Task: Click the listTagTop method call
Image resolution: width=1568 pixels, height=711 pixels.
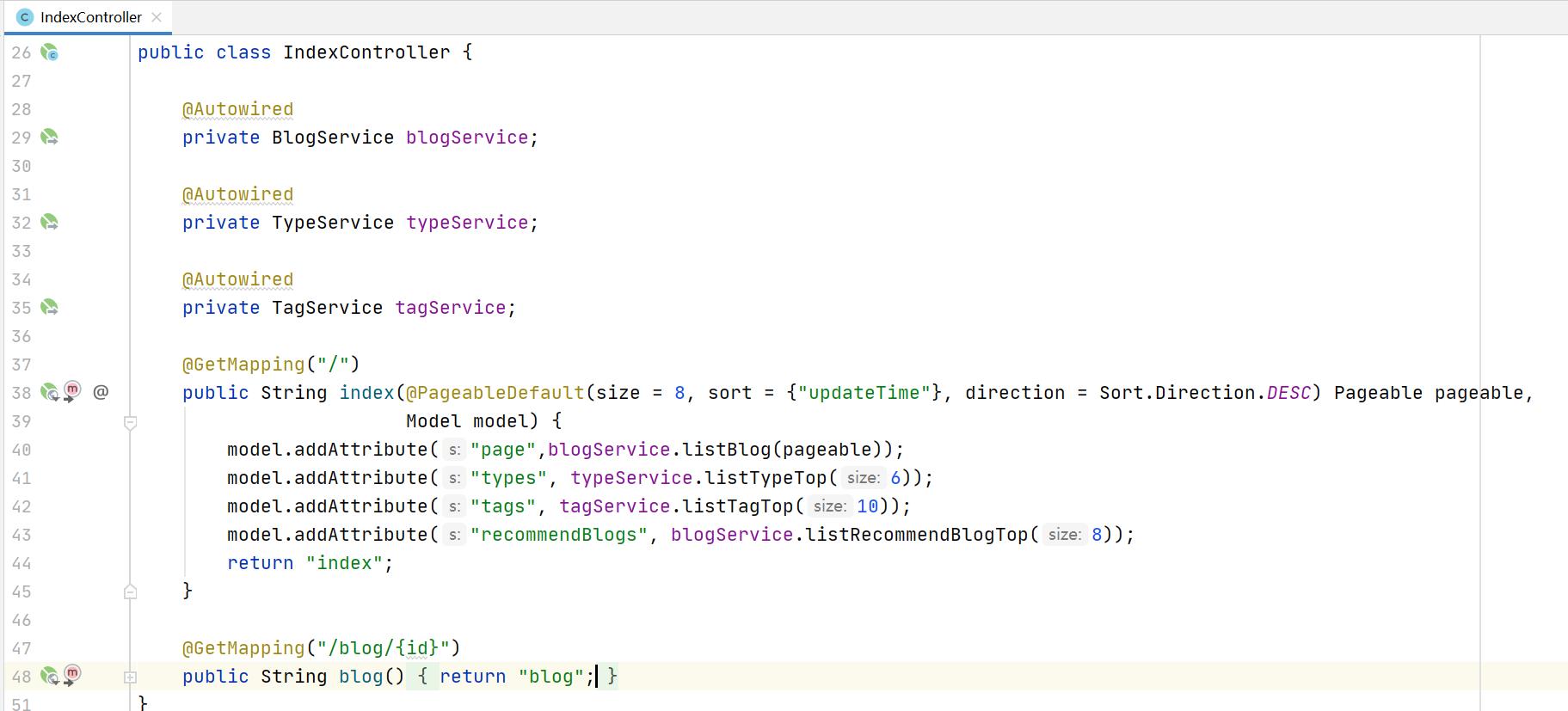Action: 738,506
